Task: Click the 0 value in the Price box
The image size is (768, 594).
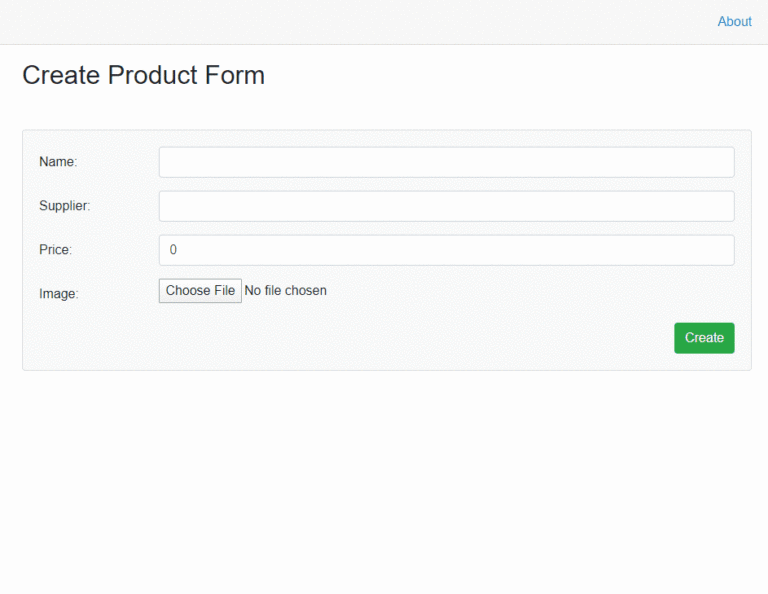Action: click(173, 250)
